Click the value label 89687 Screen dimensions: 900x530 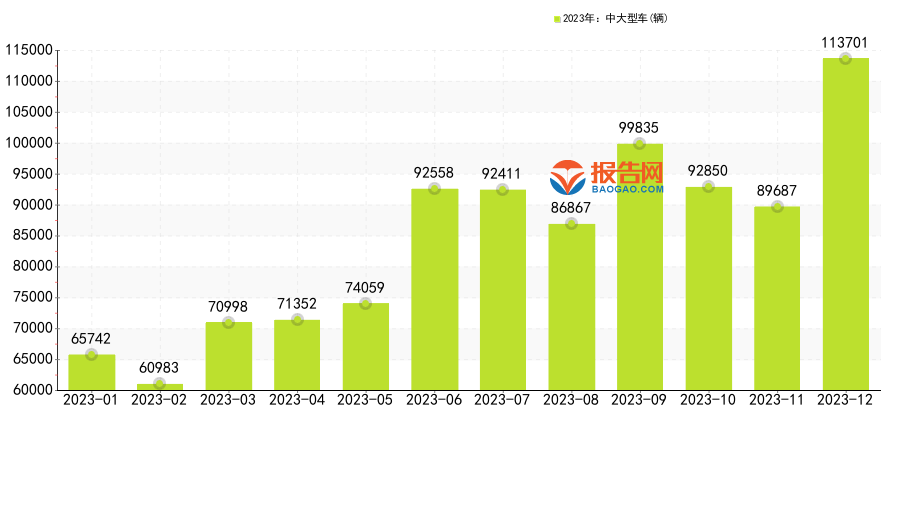(x=777, y=191)
